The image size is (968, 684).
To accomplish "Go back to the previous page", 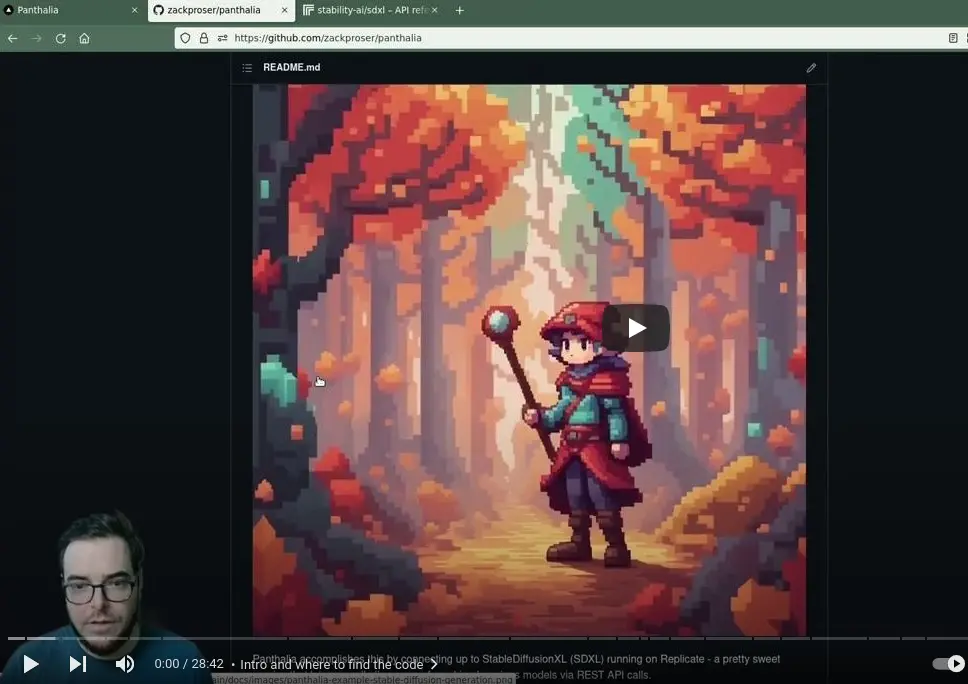I will [x=13, y=38].
